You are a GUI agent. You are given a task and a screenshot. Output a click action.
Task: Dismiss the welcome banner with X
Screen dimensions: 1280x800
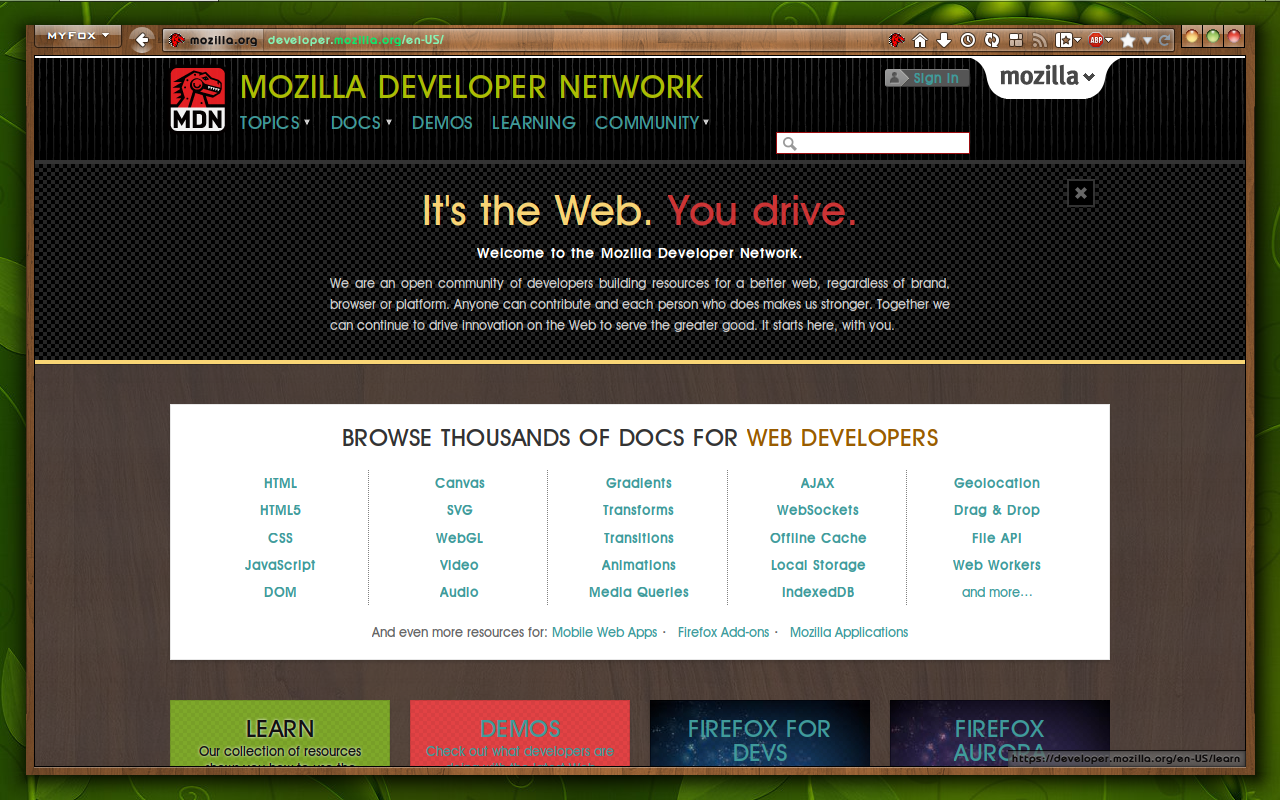[x=1080, y=193]
